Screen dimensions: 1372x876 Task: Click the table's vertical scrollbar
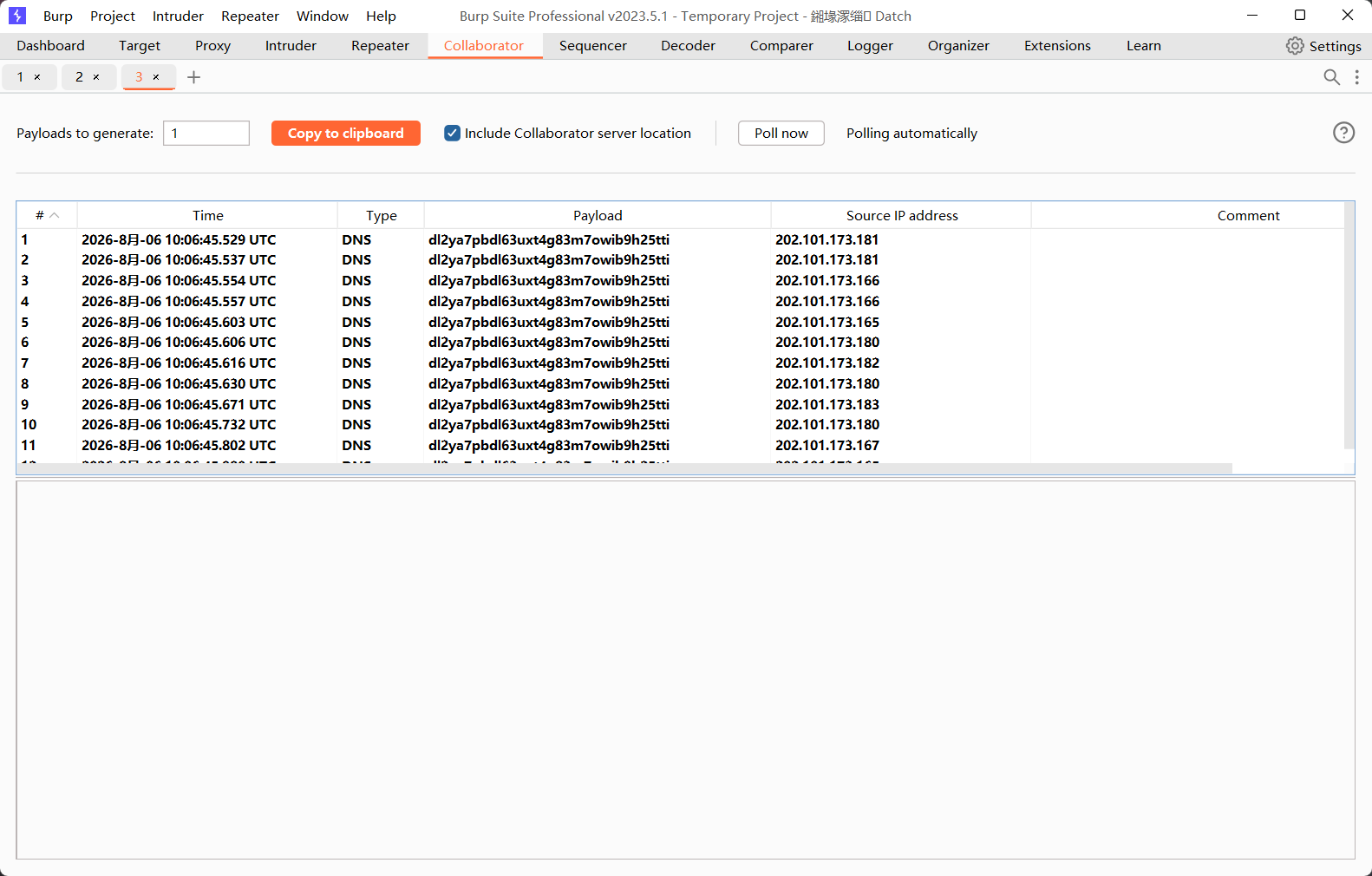1349,326
